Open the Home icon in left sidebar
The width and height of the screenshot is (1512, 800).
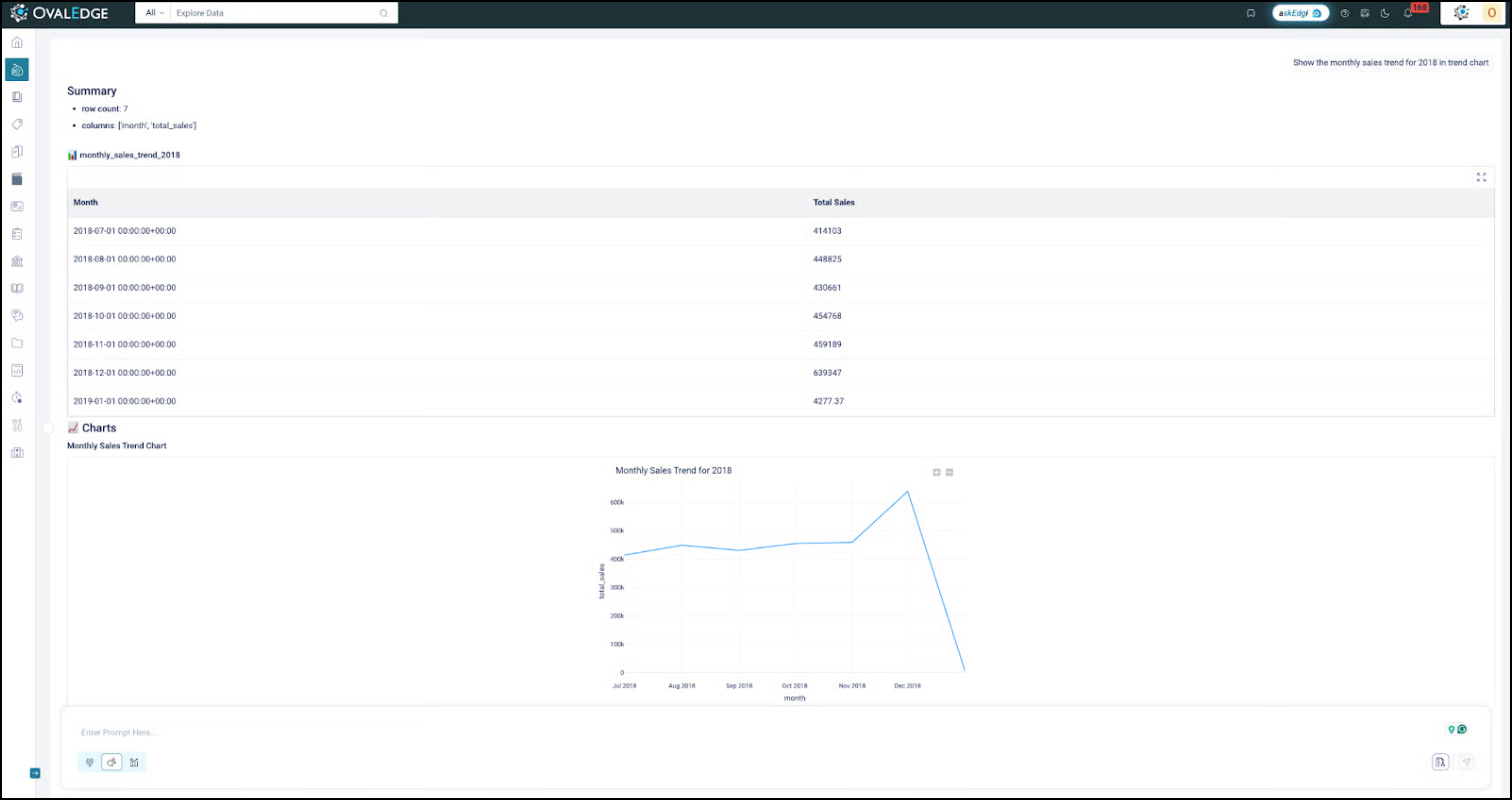[x=16, y=43]
